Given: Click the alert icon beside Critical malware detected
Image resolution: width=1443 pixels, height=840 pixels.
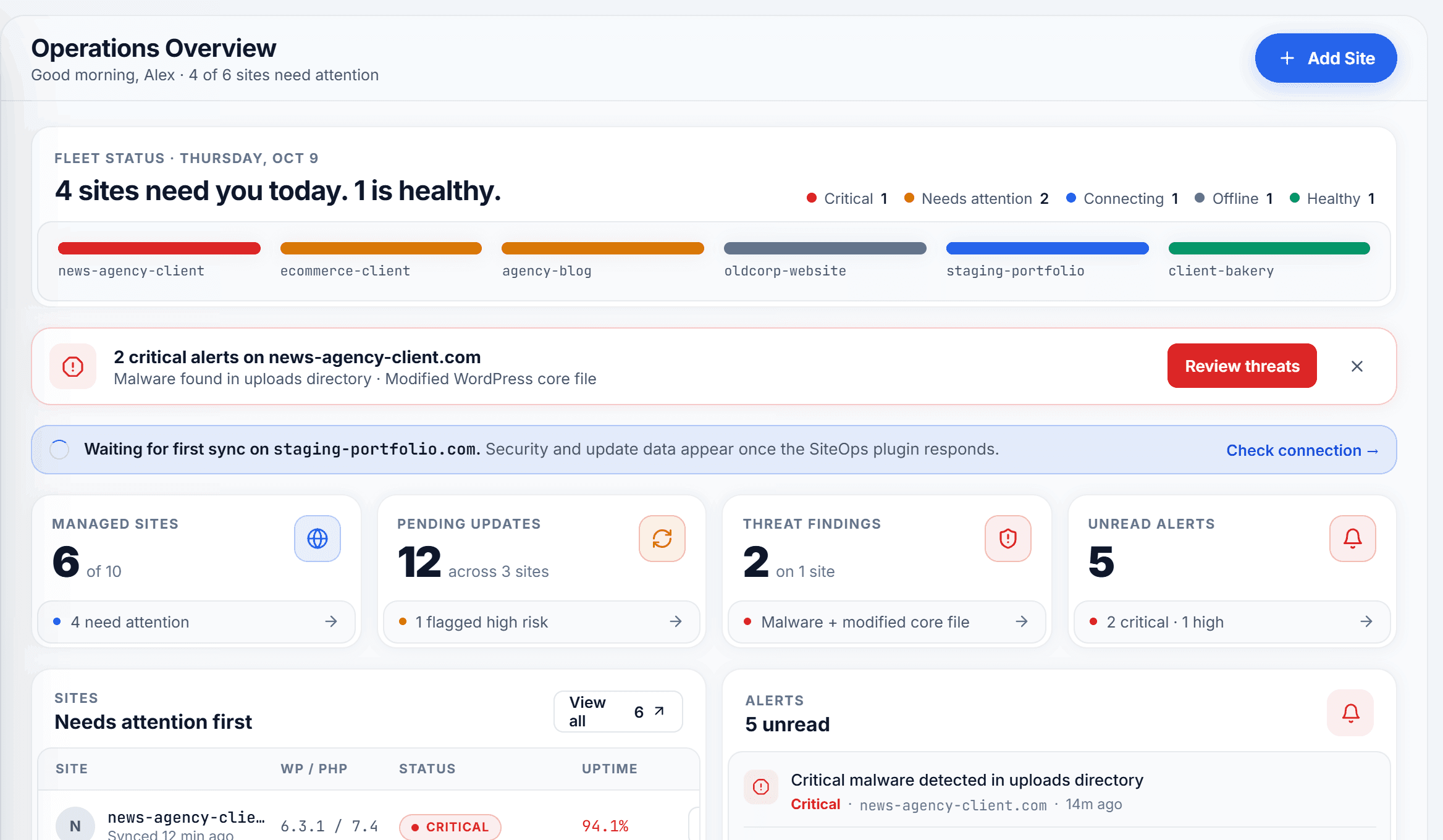Looking at the screenshot, I should 761,786.
